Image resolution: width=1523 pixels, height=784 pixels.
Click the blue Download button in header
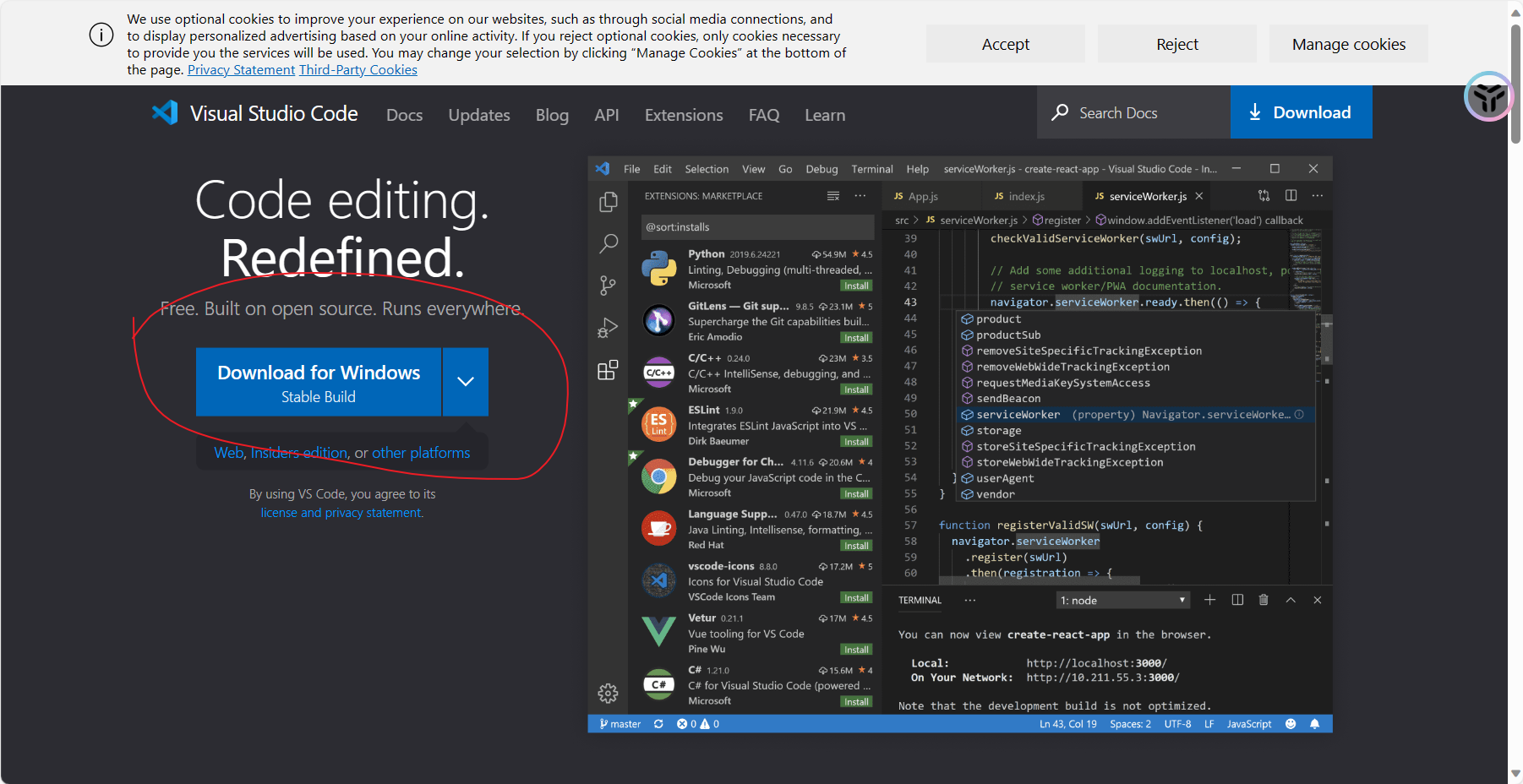1301,112
